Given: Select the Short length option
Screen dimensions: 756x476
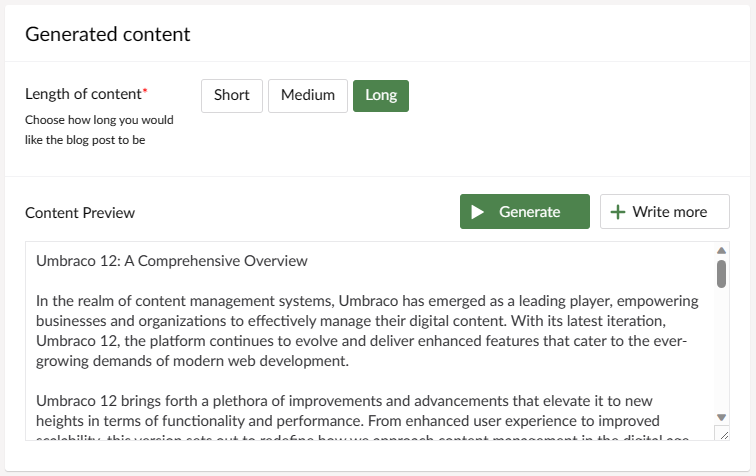Looking at the screenshot, I should pyautogui.click(x=232, y=95).
